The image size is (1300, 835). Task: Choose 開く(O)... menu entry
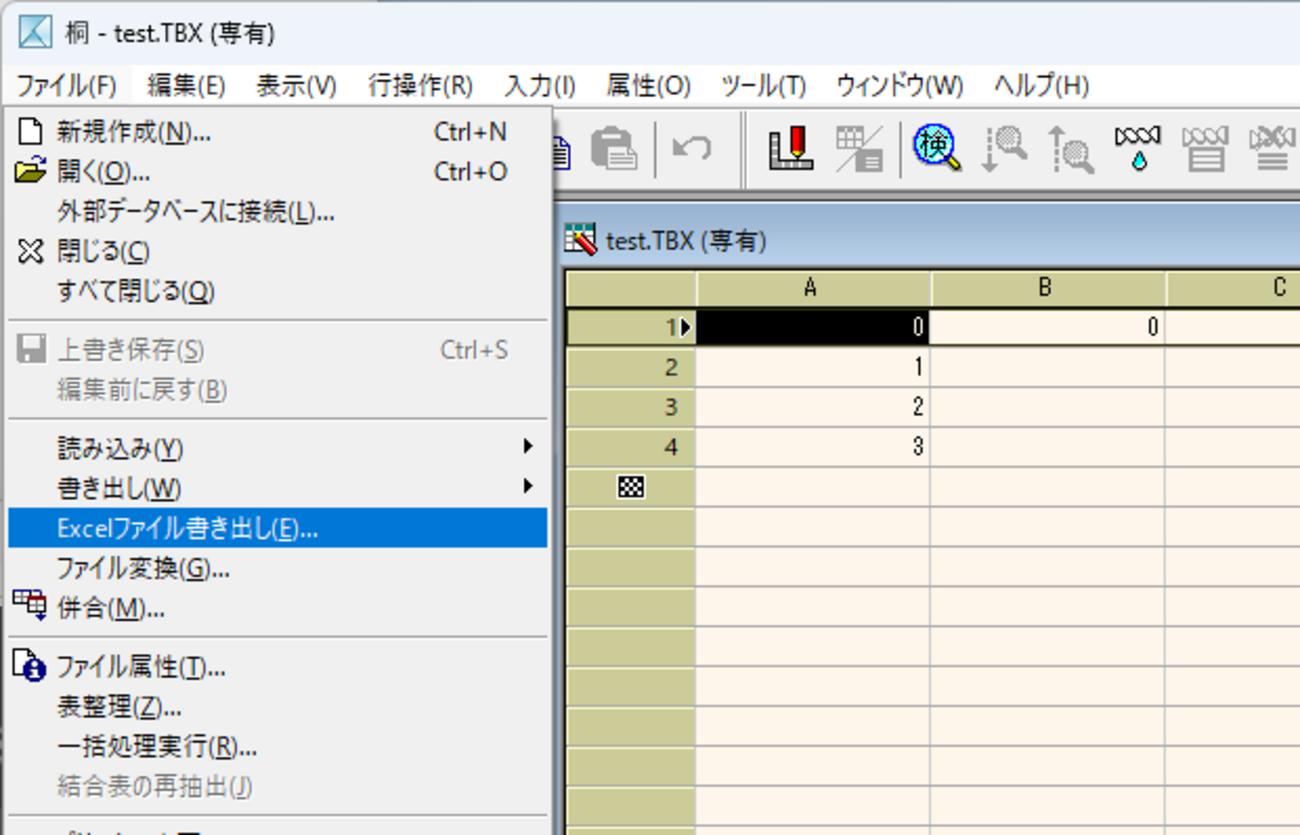point(278,171)
